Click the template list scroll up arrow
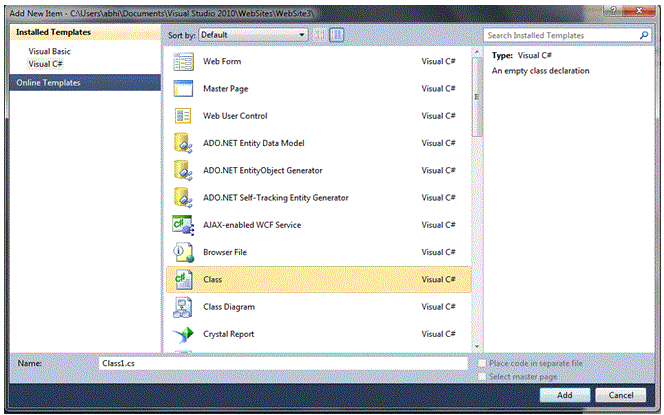Image resolution: width=664 pixels, height=415 pixels. tap(477, 52)
